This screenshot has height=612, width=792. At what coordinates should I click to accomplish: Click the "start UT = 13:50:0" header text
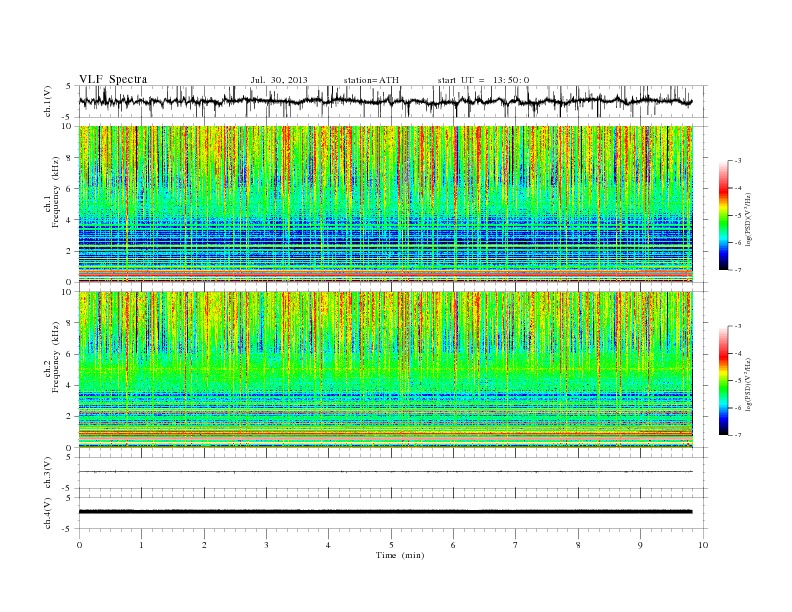(x=483, y=80)
